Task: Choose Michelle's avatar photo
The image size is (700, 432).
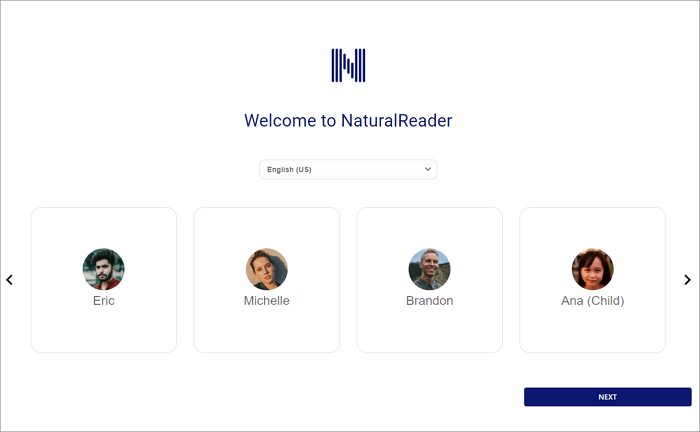Action: point(267,269)
